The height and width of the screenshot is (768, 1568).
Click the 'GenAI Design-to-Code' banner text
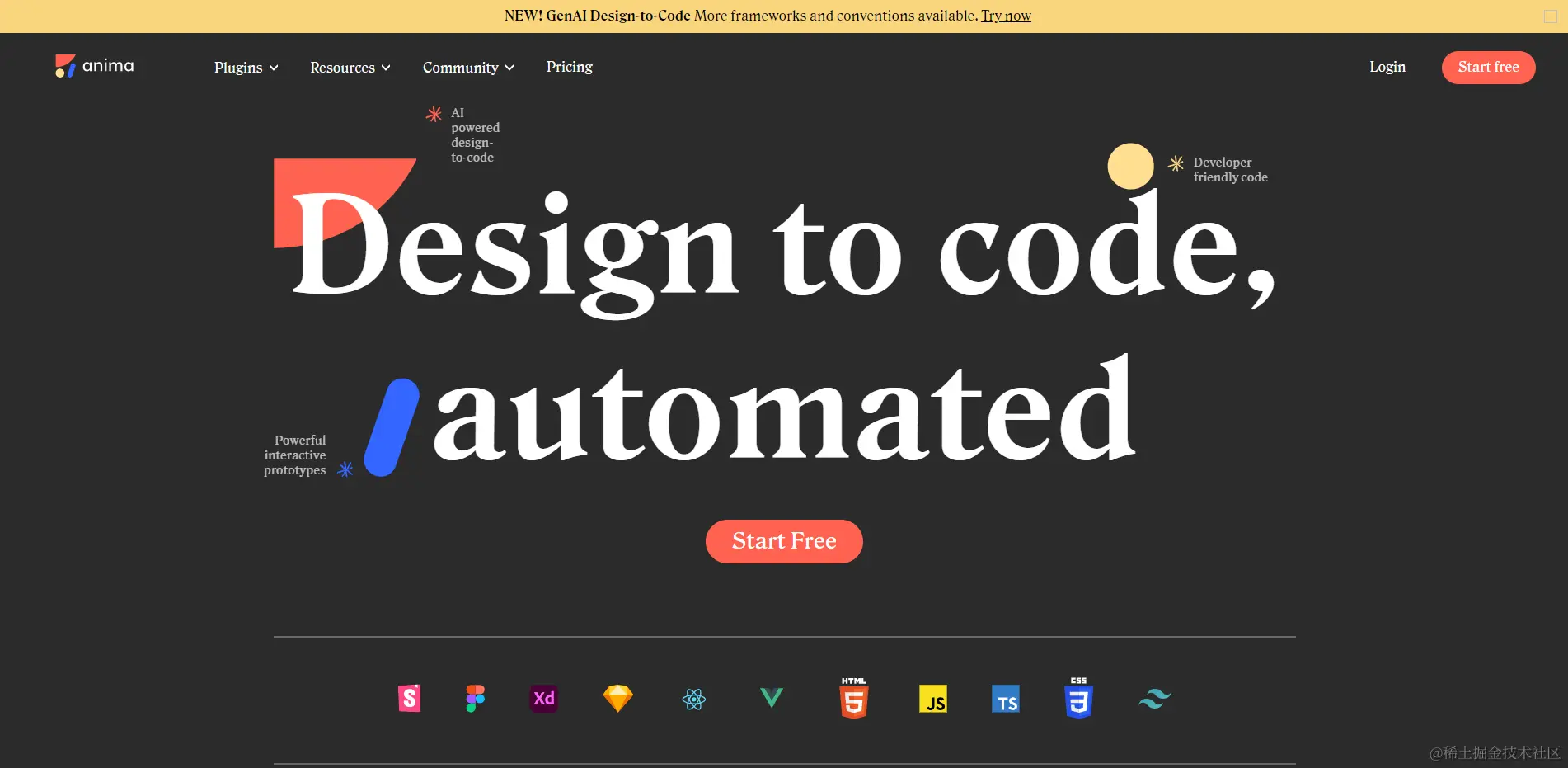pyautogui.click(x=618, y=16)
